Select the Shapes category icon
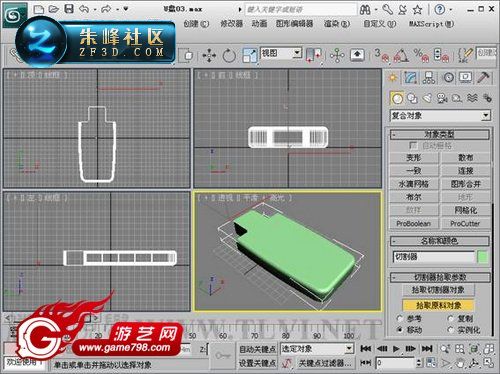 pyautogui.click(x=412, y=98)
